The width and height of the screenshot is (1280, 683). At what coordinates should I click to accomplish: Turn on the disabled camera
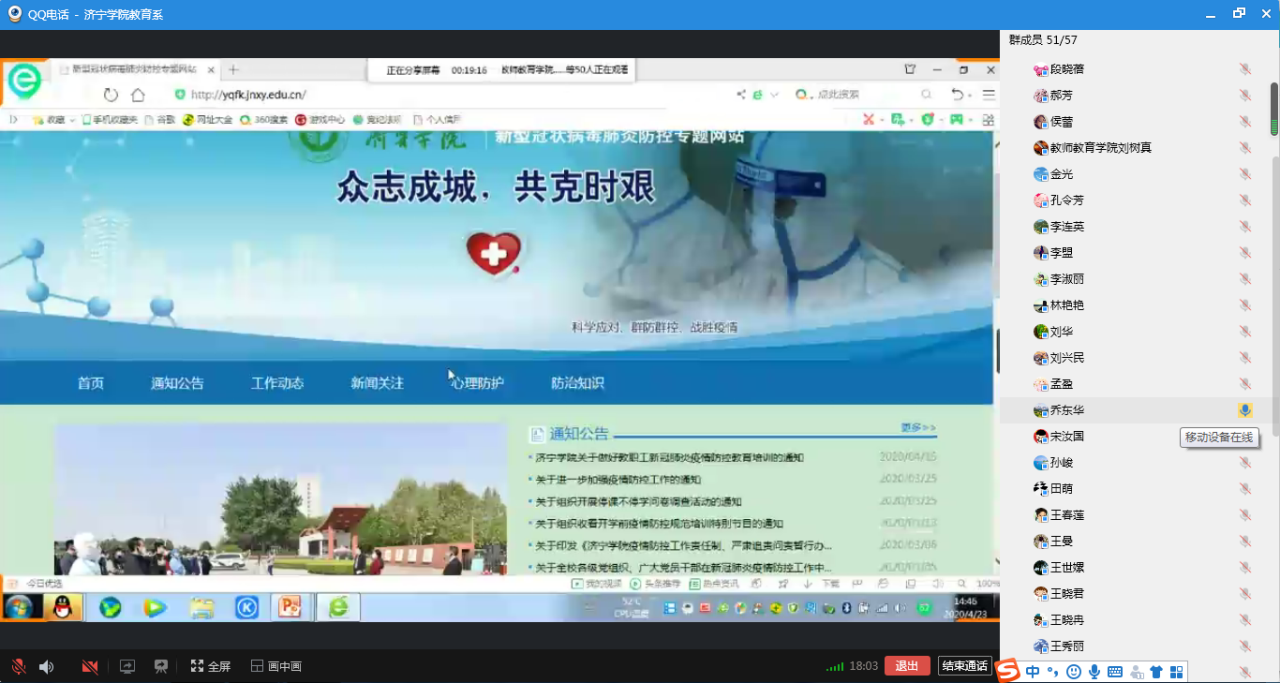(90, 666)
